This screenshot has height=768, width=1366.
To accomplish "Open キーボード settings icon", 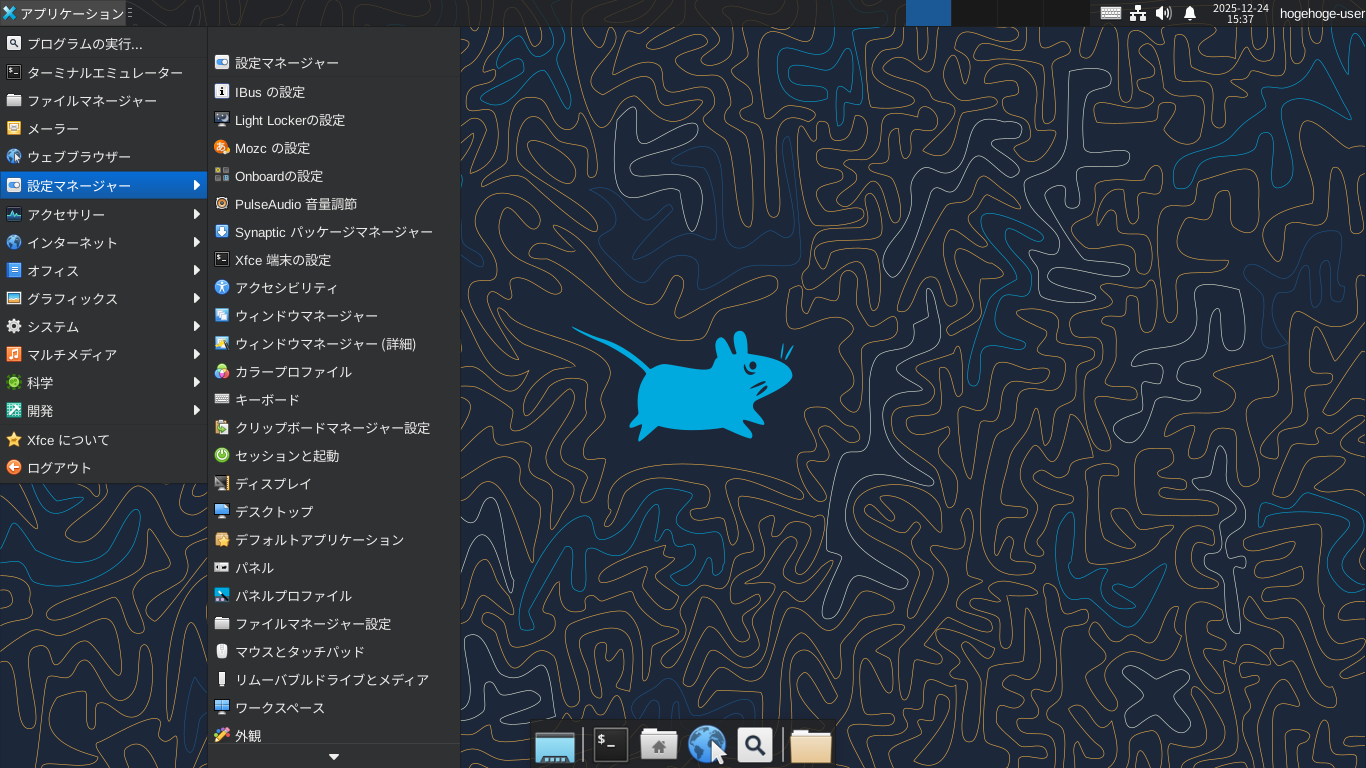I will click(x=222, y=400).
